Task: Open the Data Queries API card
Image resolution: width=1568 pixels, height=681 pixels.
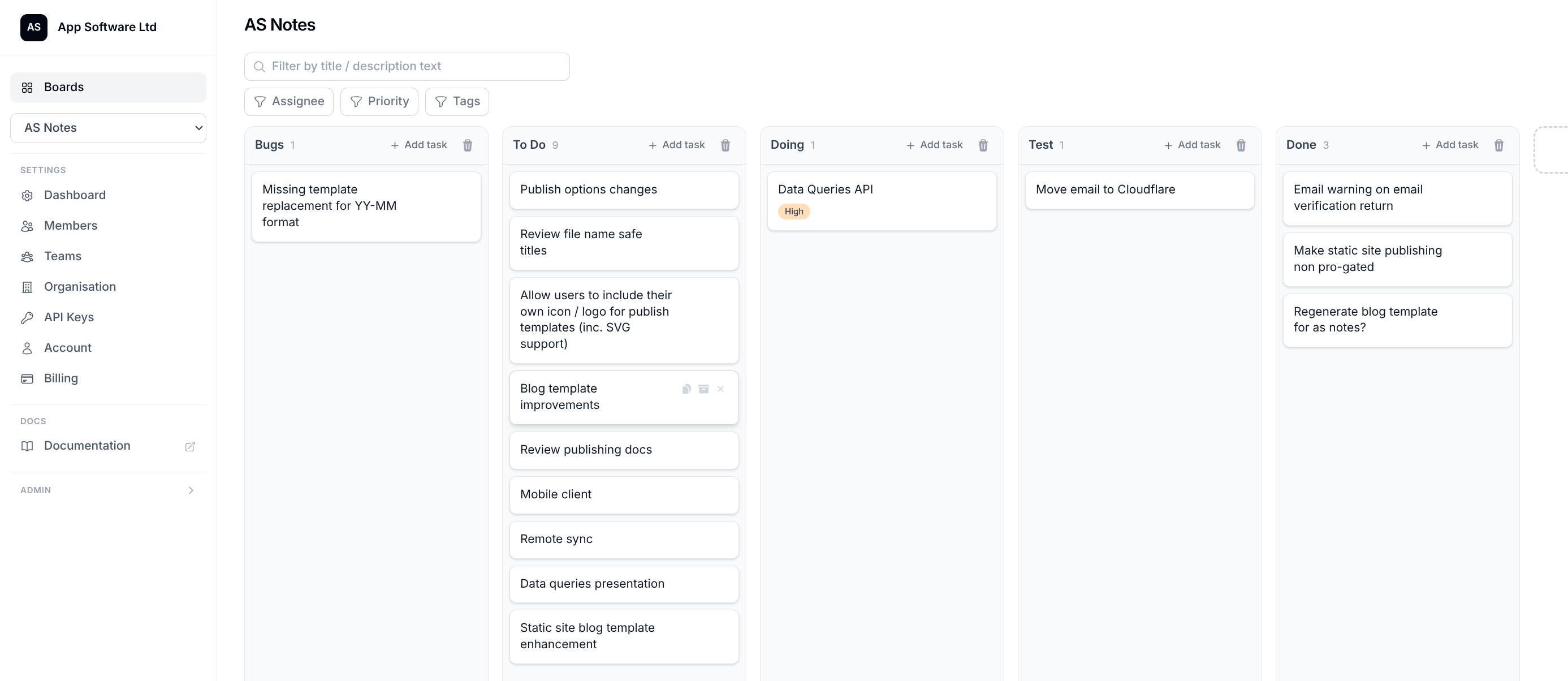Action: coord(882,201)
